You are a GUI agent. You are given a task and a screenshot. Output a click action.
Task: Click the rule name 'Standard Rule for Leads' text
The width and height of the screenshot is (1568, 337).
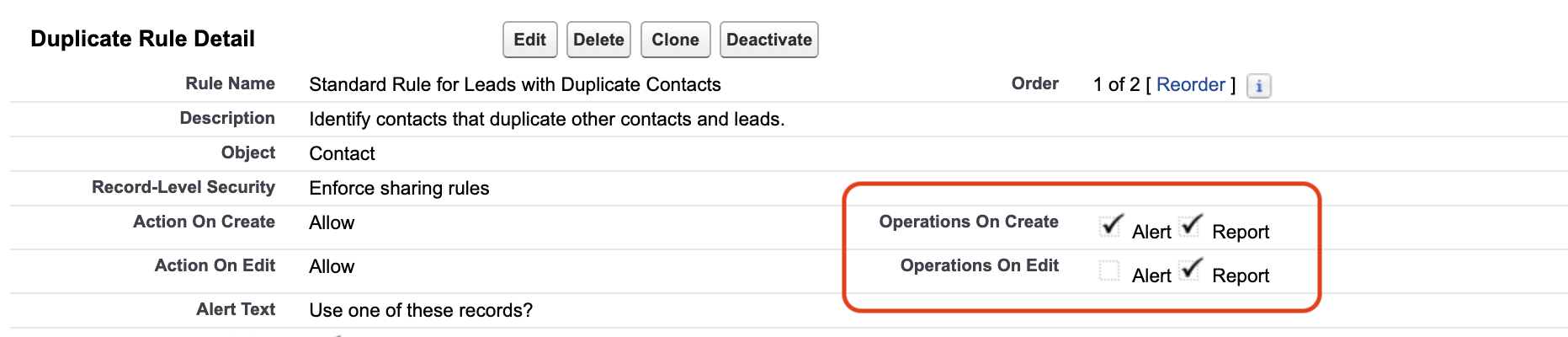514,84
